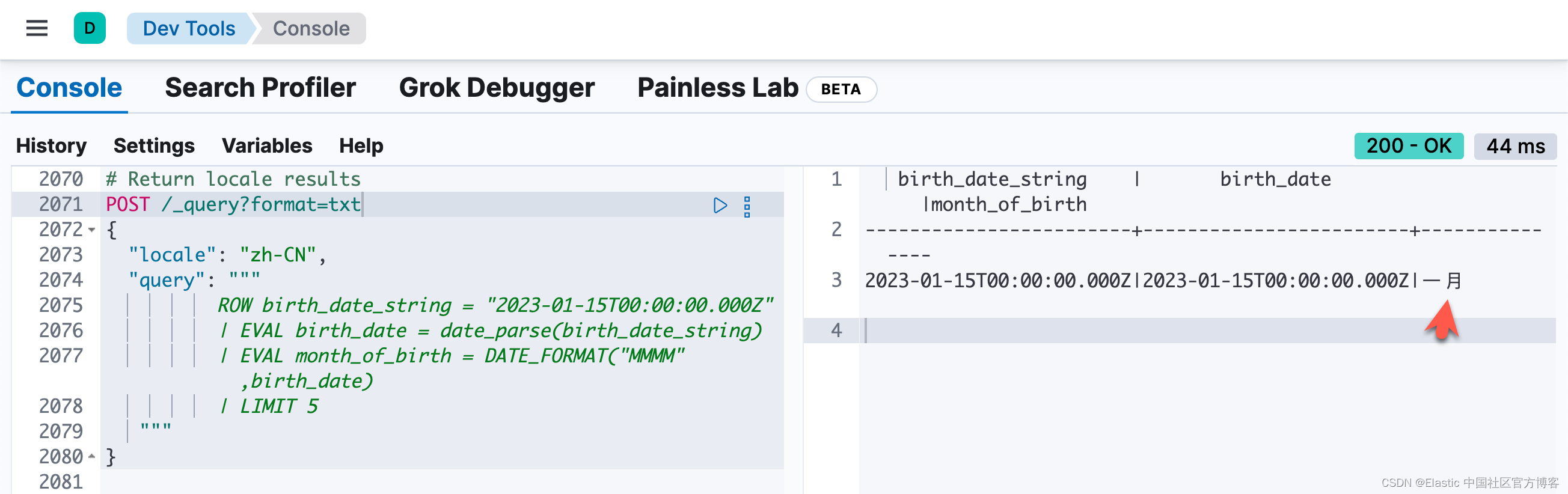The width and height of the screenshot is (1568, 494).
Task: Click the EVAL birth_date date_parse line
Action: [490, 331]
